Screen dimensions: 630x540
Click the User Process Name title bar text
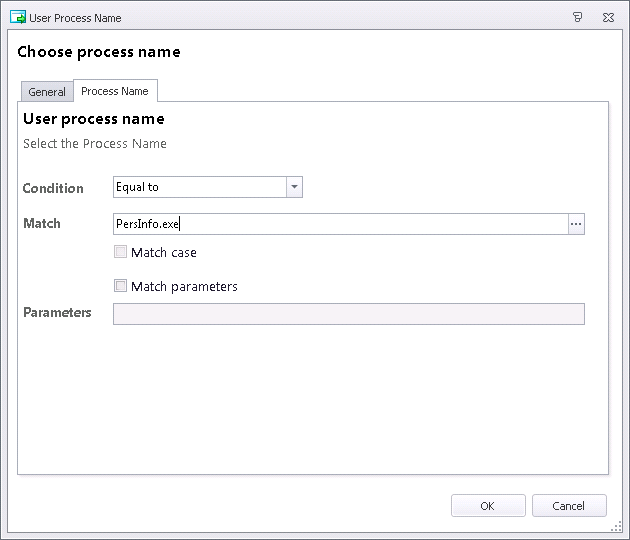click(75, 18)
